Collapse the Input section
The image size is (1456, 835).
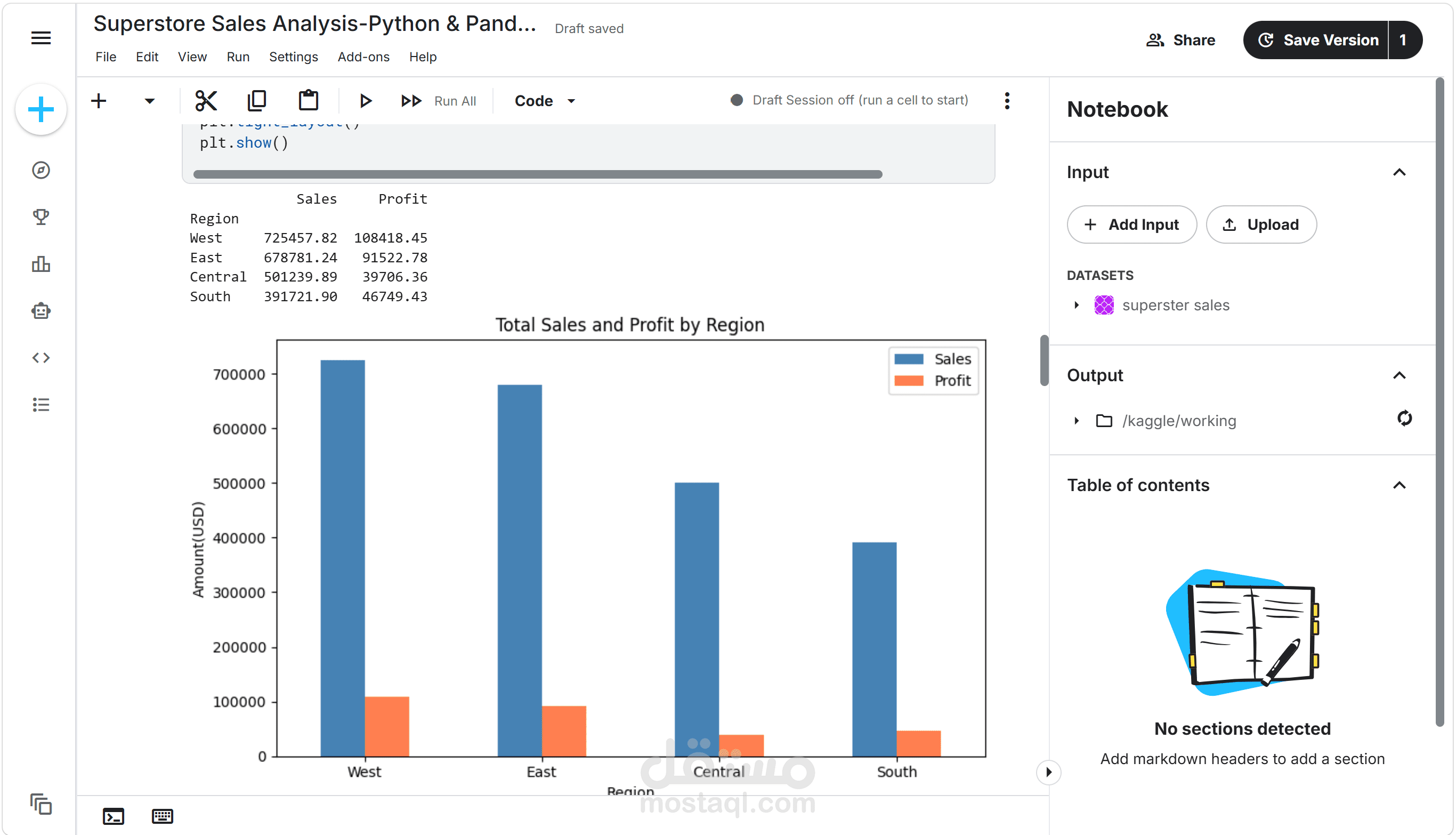[1400, 172]
